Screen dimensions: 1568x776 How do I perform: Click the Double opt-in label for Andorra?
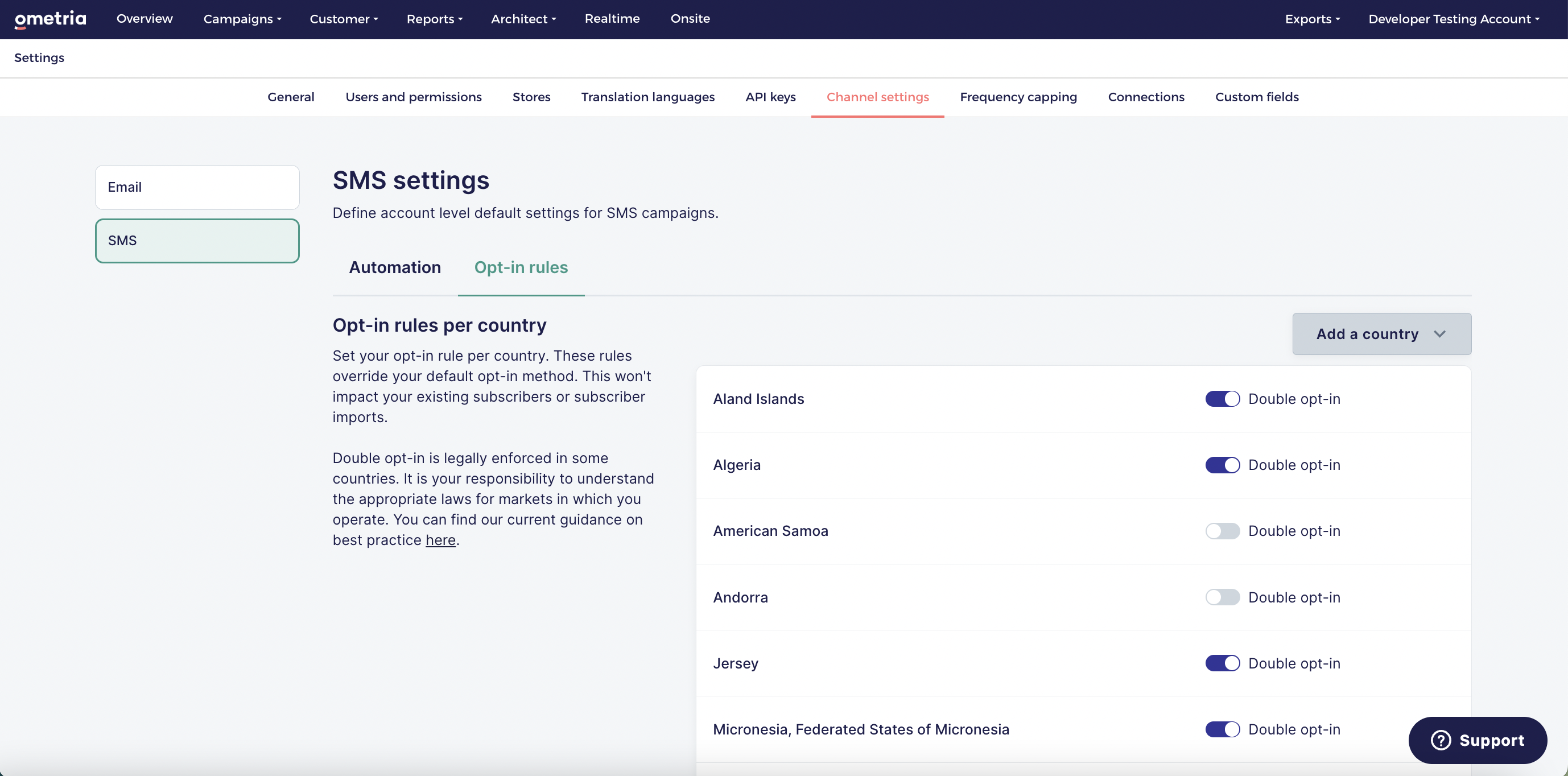point(1294,597)
